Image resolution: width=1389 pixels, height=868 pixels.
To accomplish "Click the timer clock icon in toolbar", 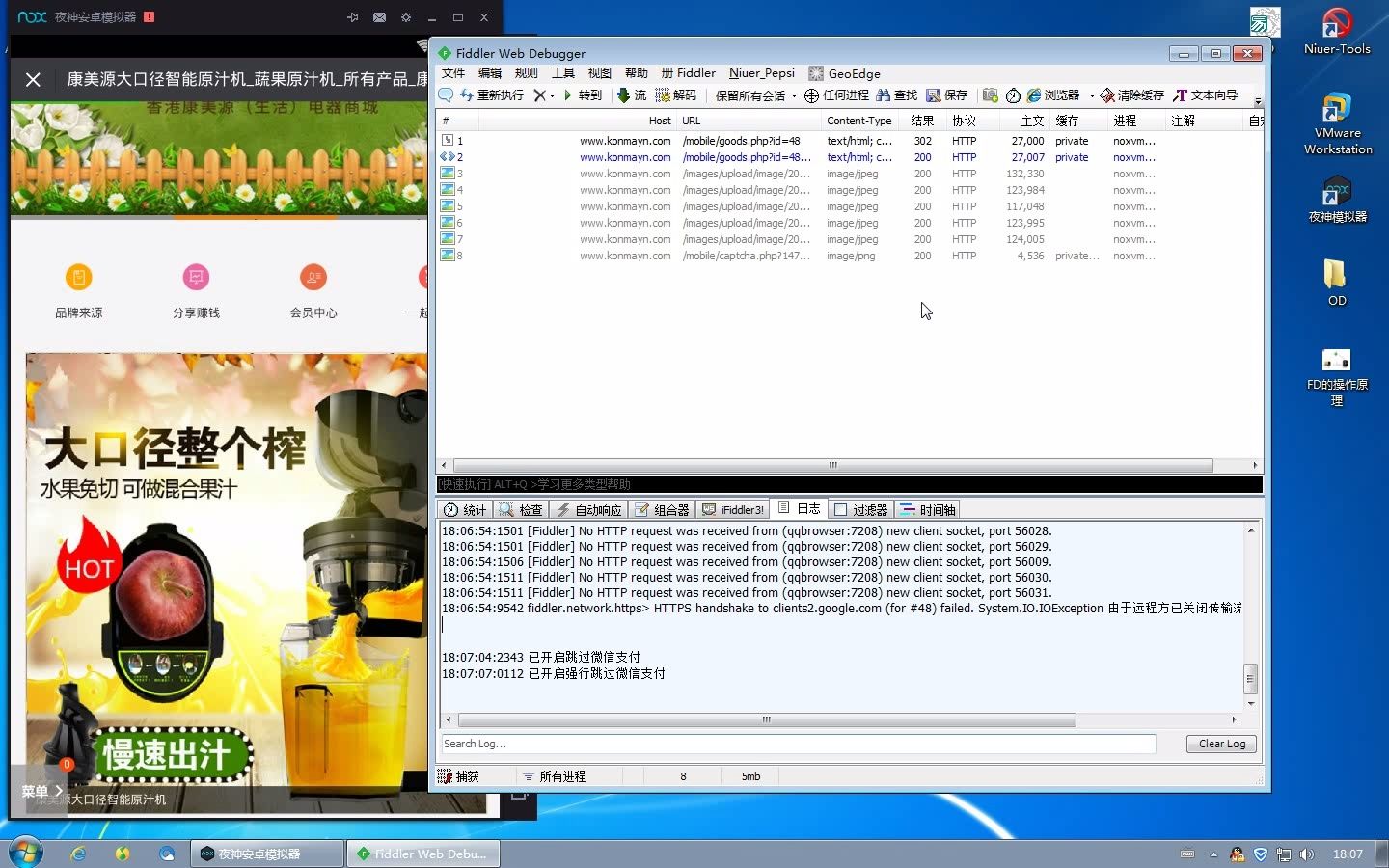I will point(1013,95).
